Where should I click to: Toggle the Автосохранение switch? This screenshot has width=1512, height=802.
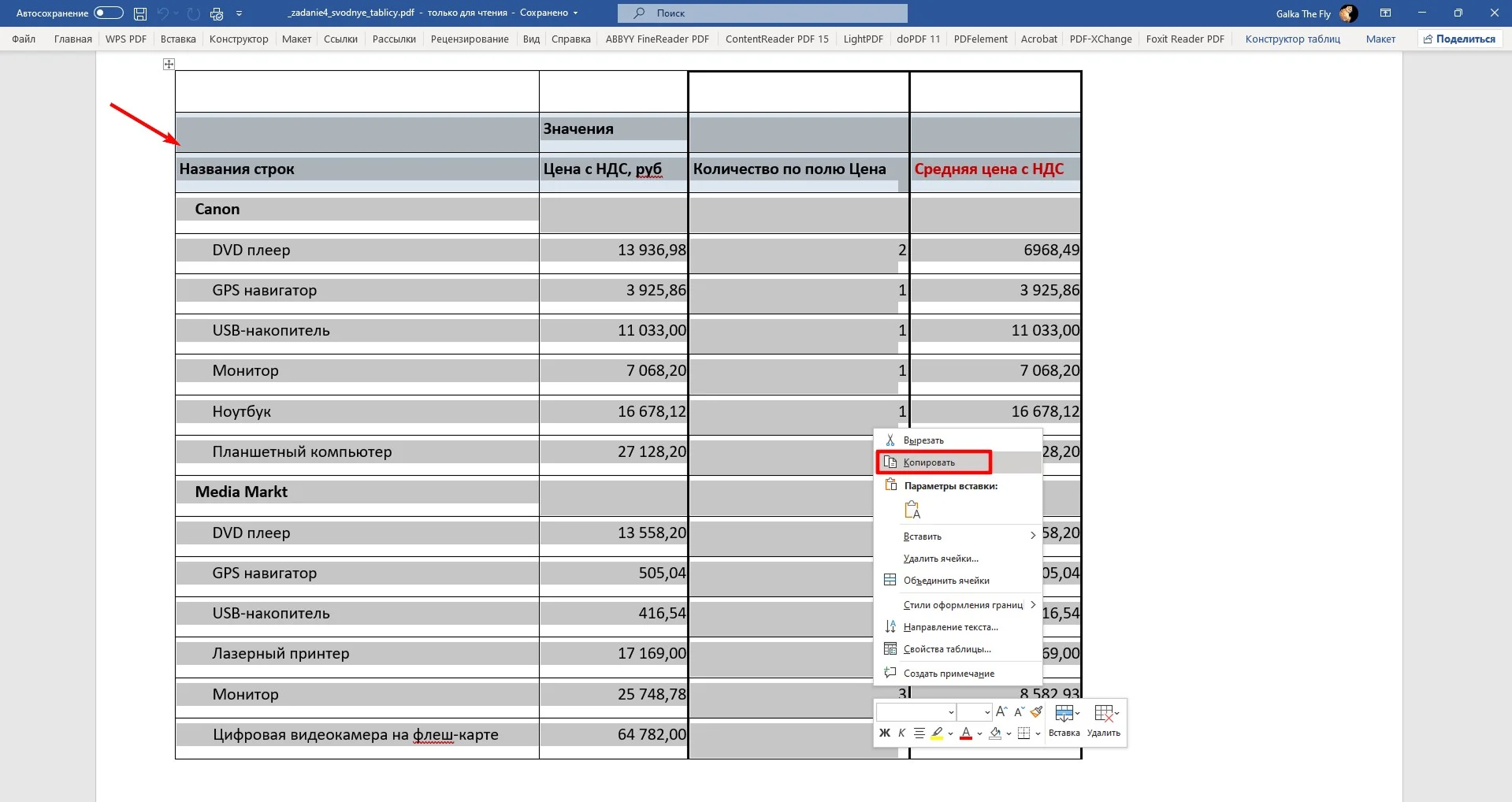click(108, 13)
